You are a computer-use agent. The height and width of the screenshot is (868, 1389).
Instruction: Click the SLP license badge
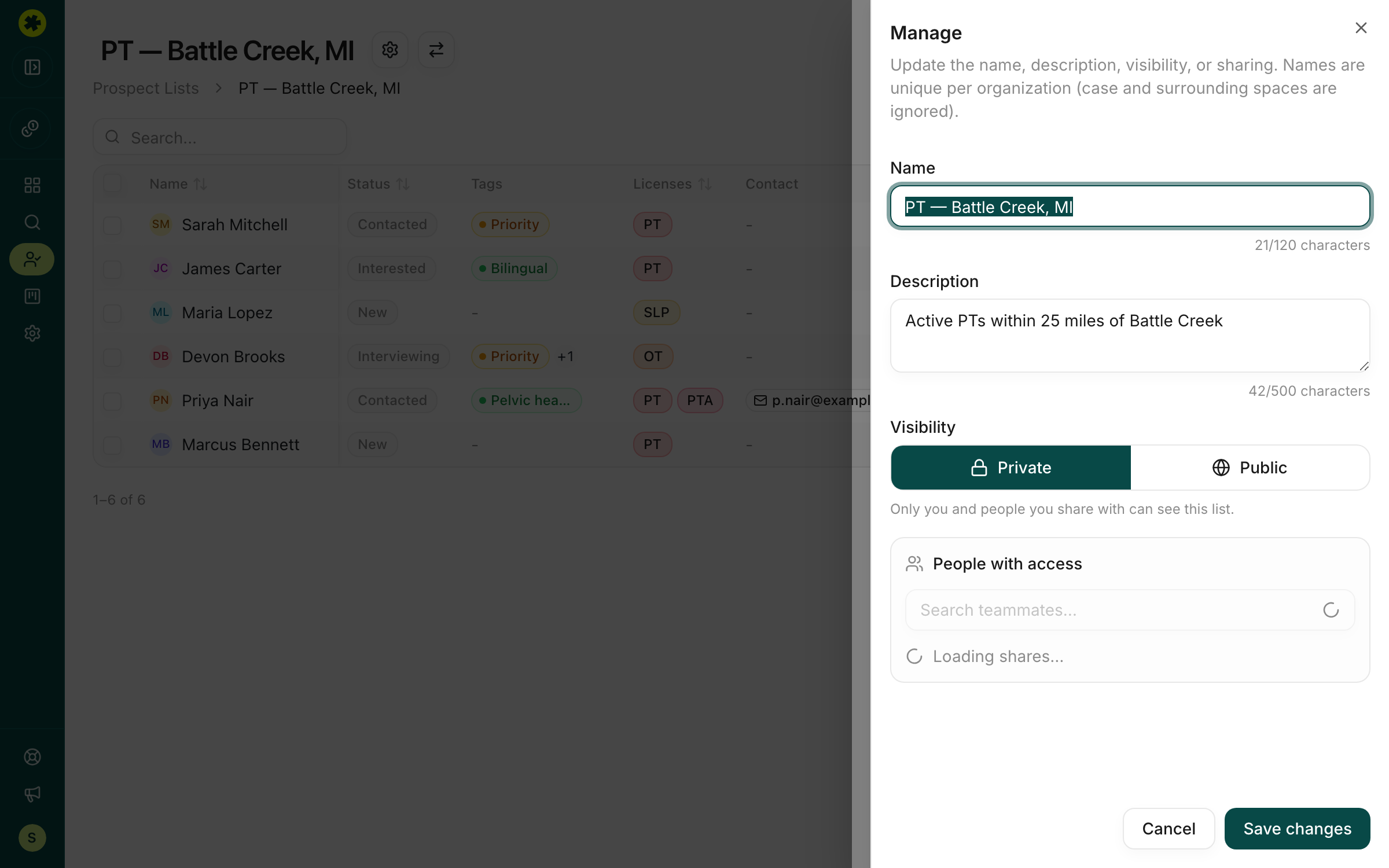[656, 312]
